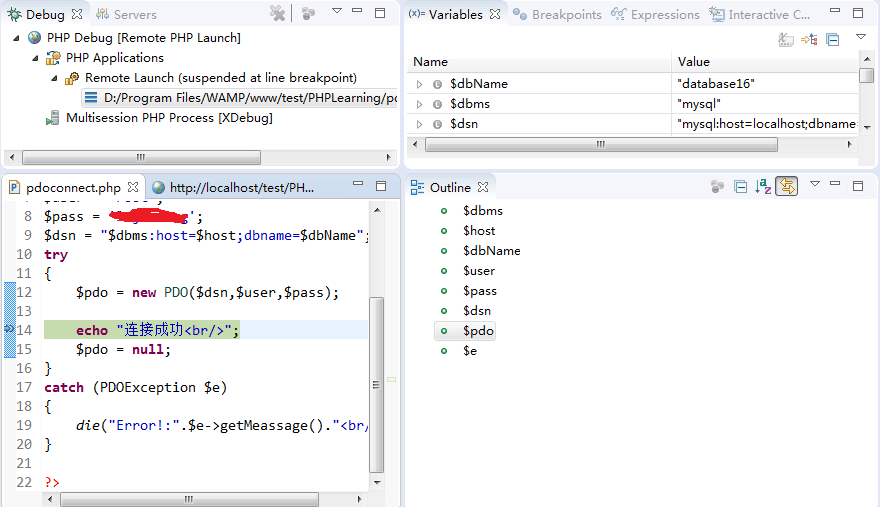The width and height of the screenshot is (880, 507).
Task: Open the Outline view menu dropdown
Action: (815, 185)
